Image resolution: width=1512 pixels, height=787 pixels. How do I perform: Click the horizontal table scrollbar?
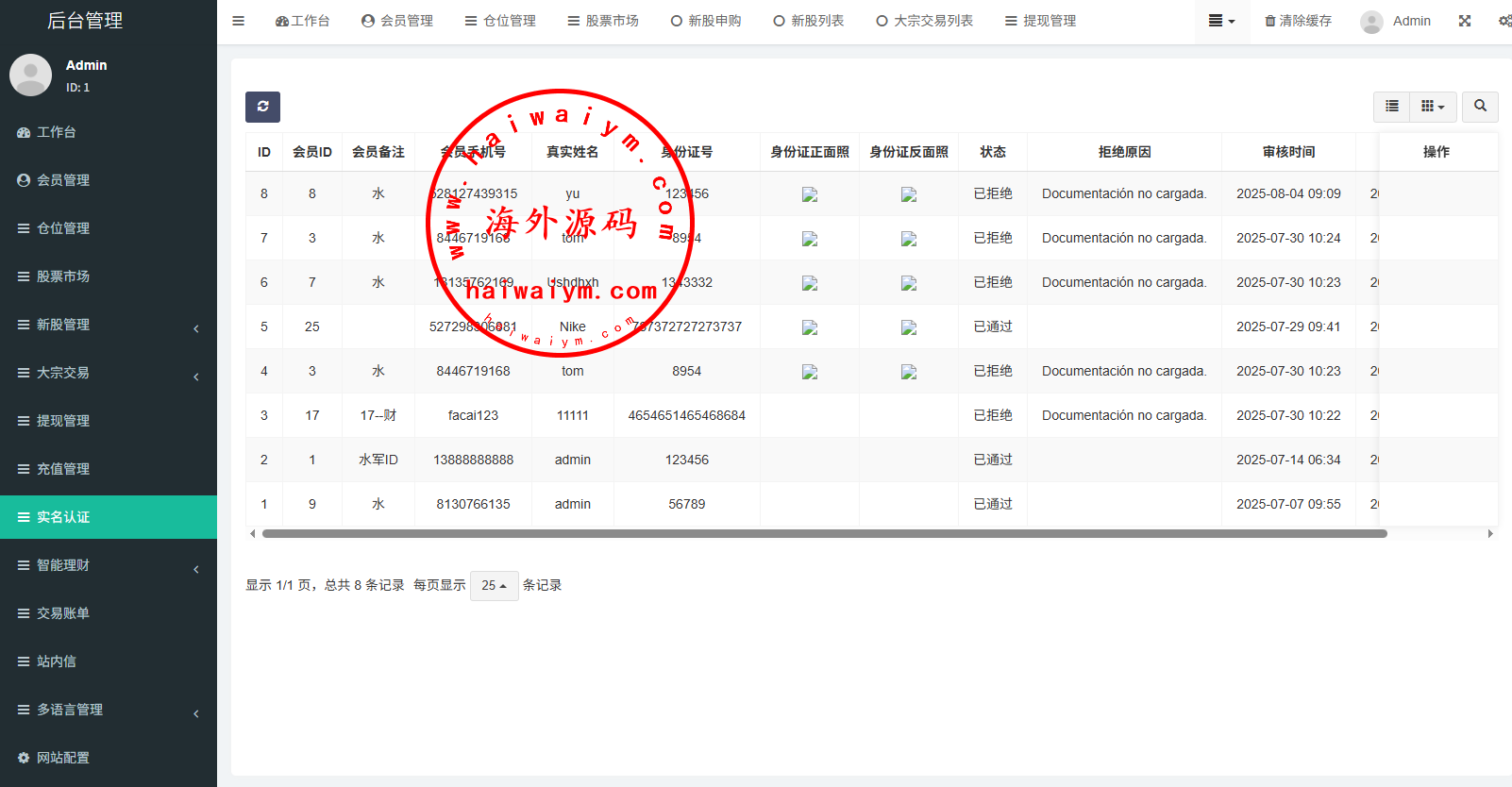pos(824,534)
